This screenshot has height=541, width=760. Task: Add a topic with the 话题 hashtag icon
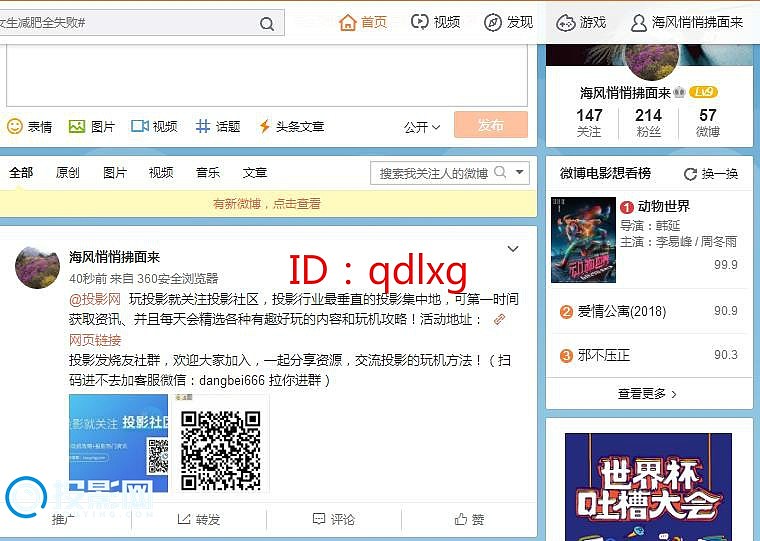tap(203, 126)
